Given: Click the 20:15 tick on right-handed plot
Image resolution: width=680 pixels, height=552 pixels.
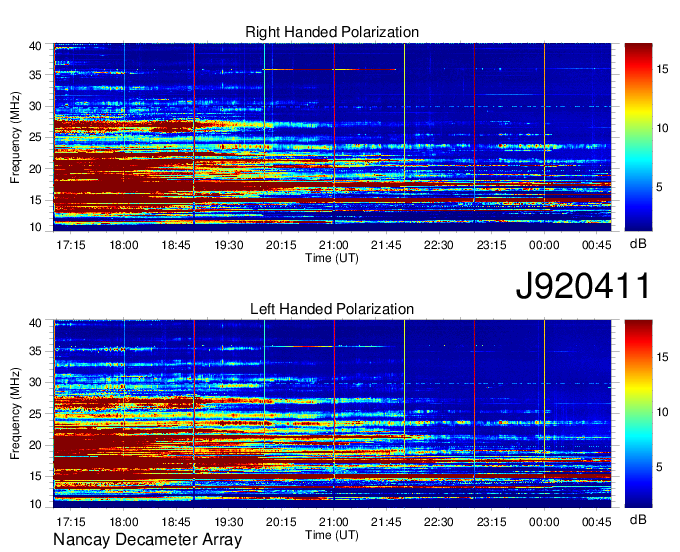Looking at the screenshot, I should coord(281,245).
